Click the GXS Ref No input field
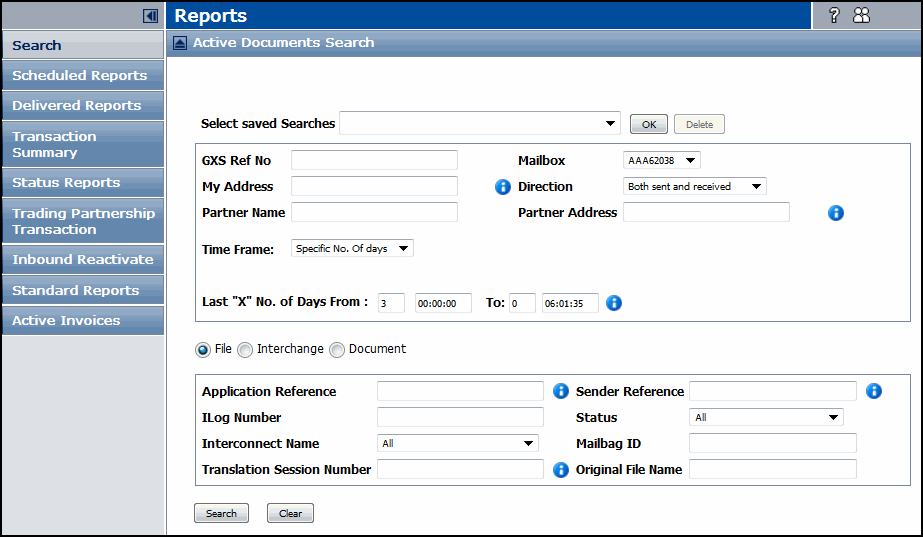 pos(374,160)
